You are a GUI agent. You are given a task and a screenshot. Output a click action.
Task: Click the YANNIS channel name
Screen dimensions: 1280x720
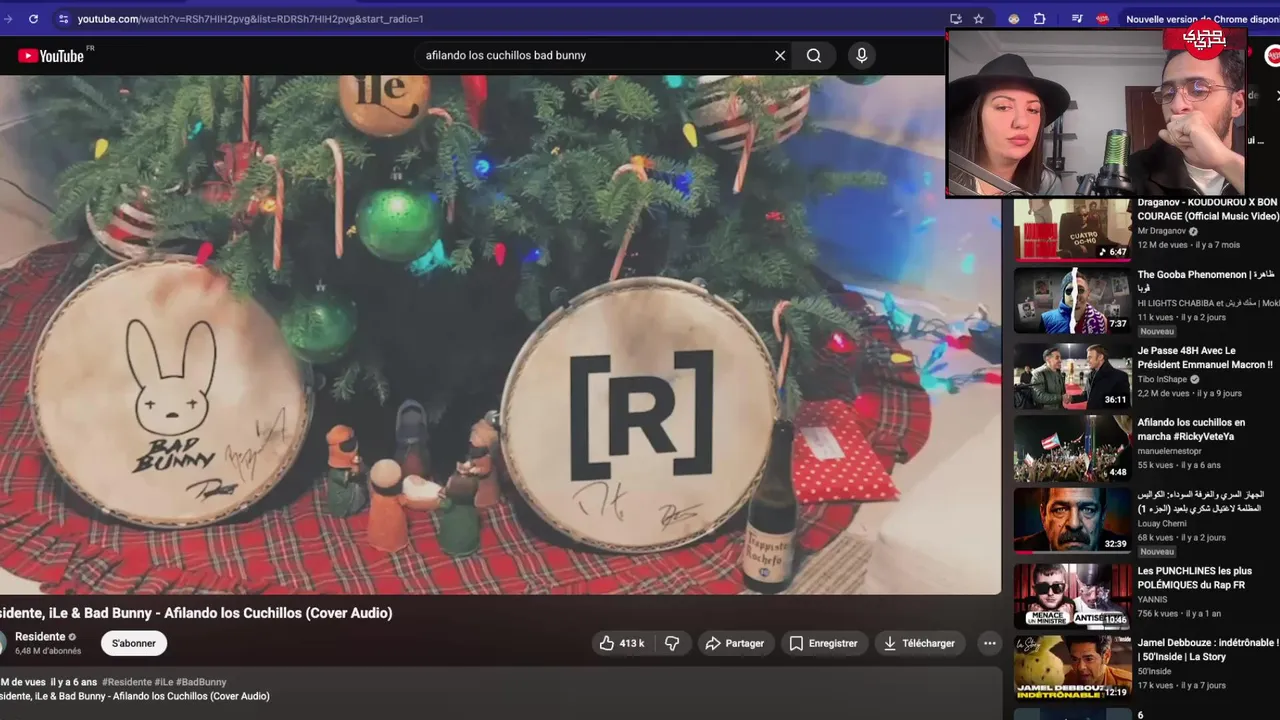point(1152,600)
